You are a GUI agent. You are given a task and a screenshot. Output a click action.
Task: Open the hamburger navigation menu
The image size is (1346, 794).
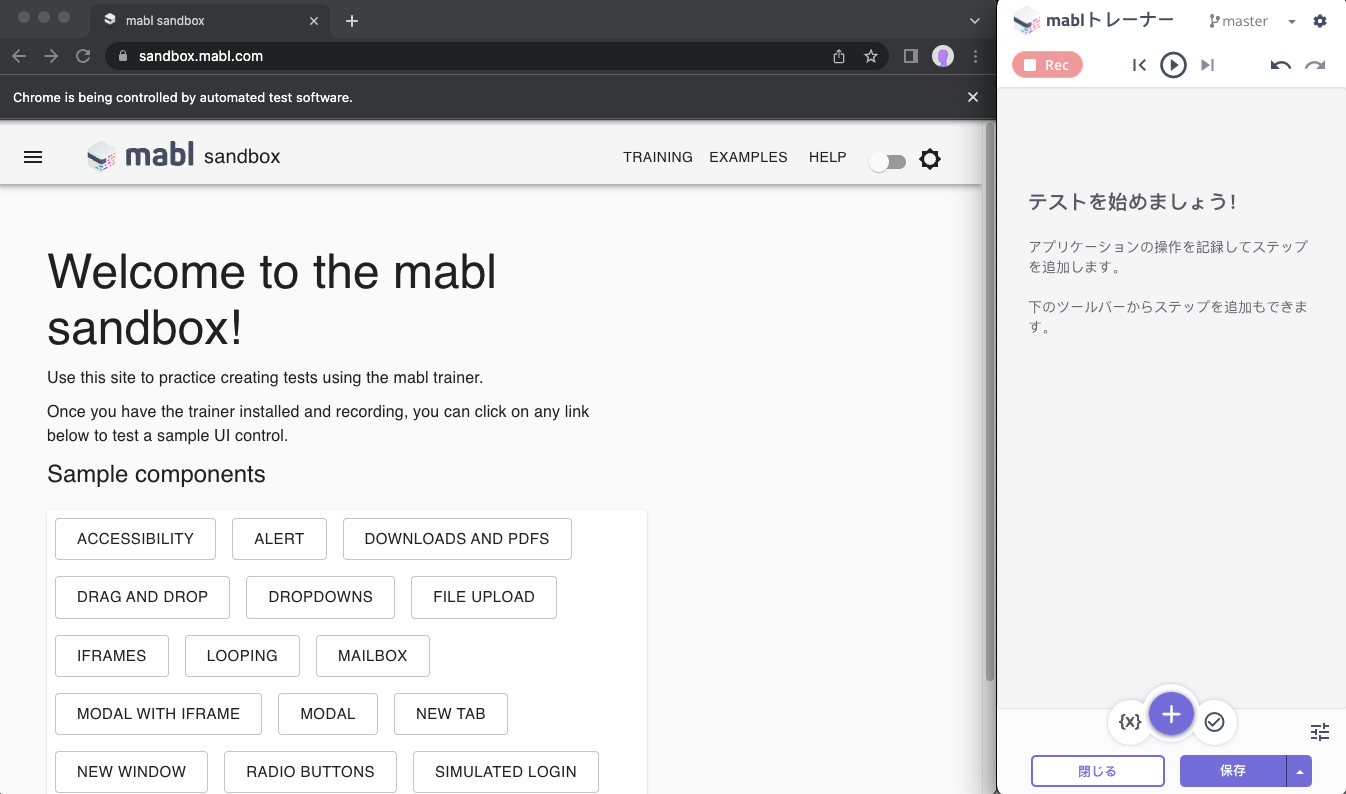coord(33,157)
